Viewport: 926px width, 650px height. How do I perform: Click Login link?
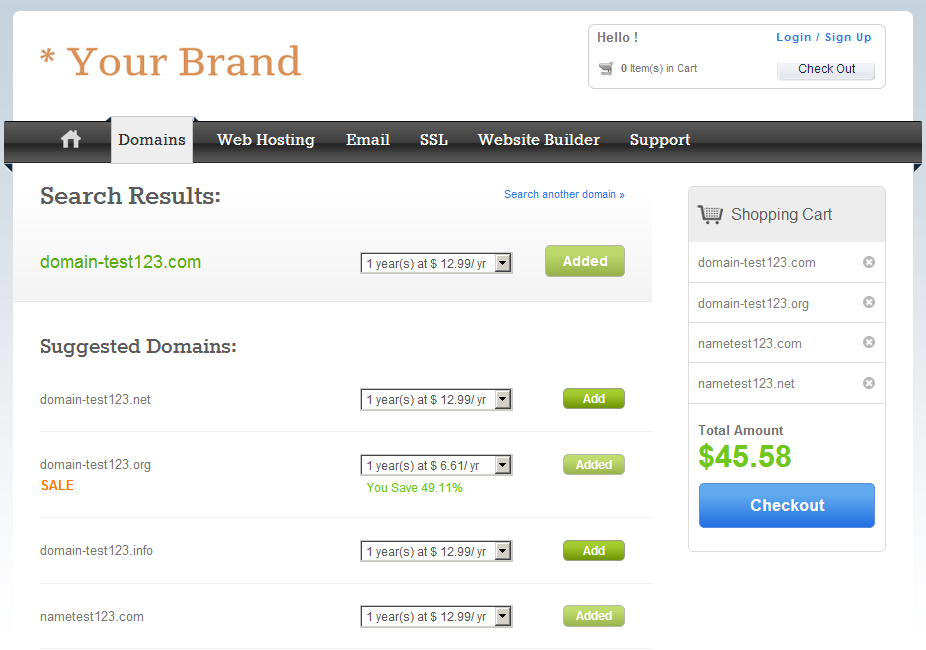pos(794,37)
